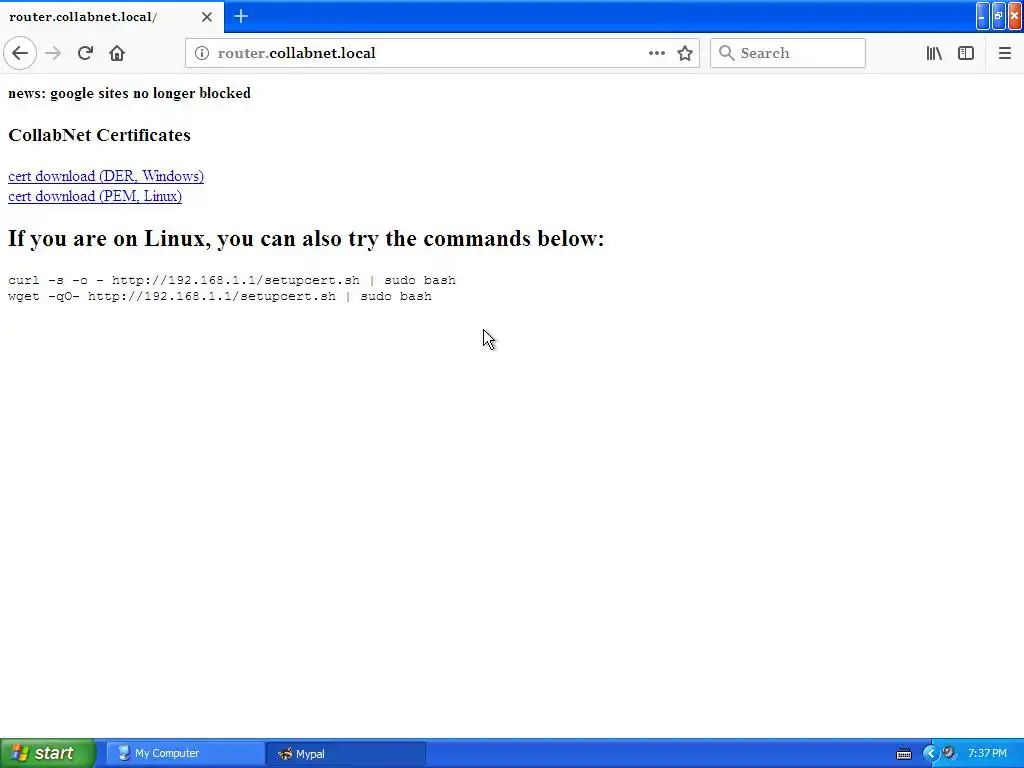This screenshot has height=768, width=1024.
Task: Minimize the browser window
Action: point(982,16)
